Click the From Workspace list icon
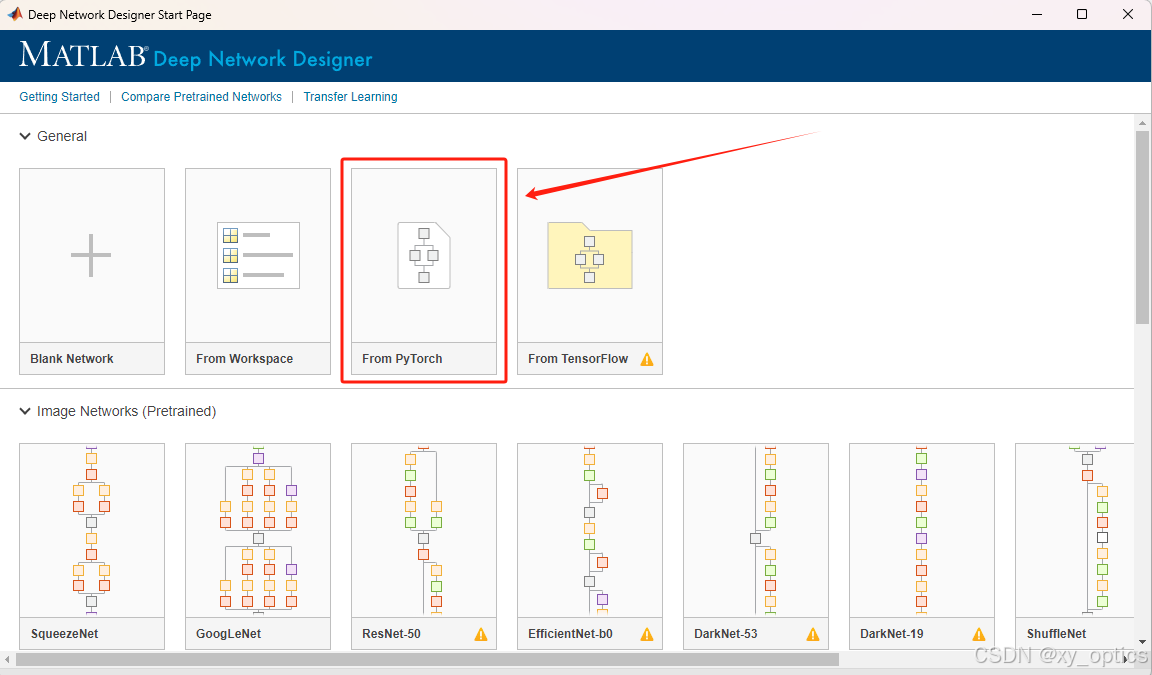Image resolution: width=1152 pixels, height=675 pixels. [258, 255]
